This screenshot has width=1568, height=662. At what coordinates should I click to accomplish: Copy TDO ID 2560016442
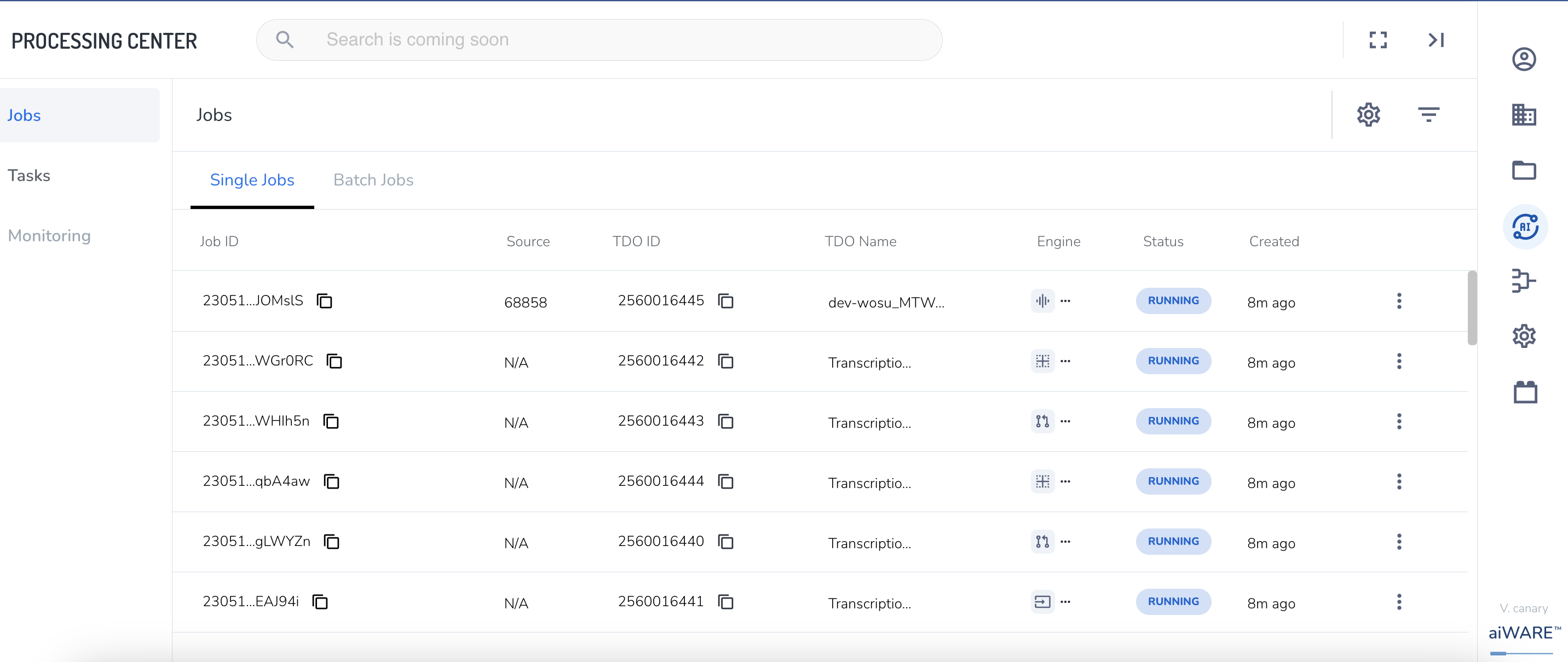pos(725,361)
